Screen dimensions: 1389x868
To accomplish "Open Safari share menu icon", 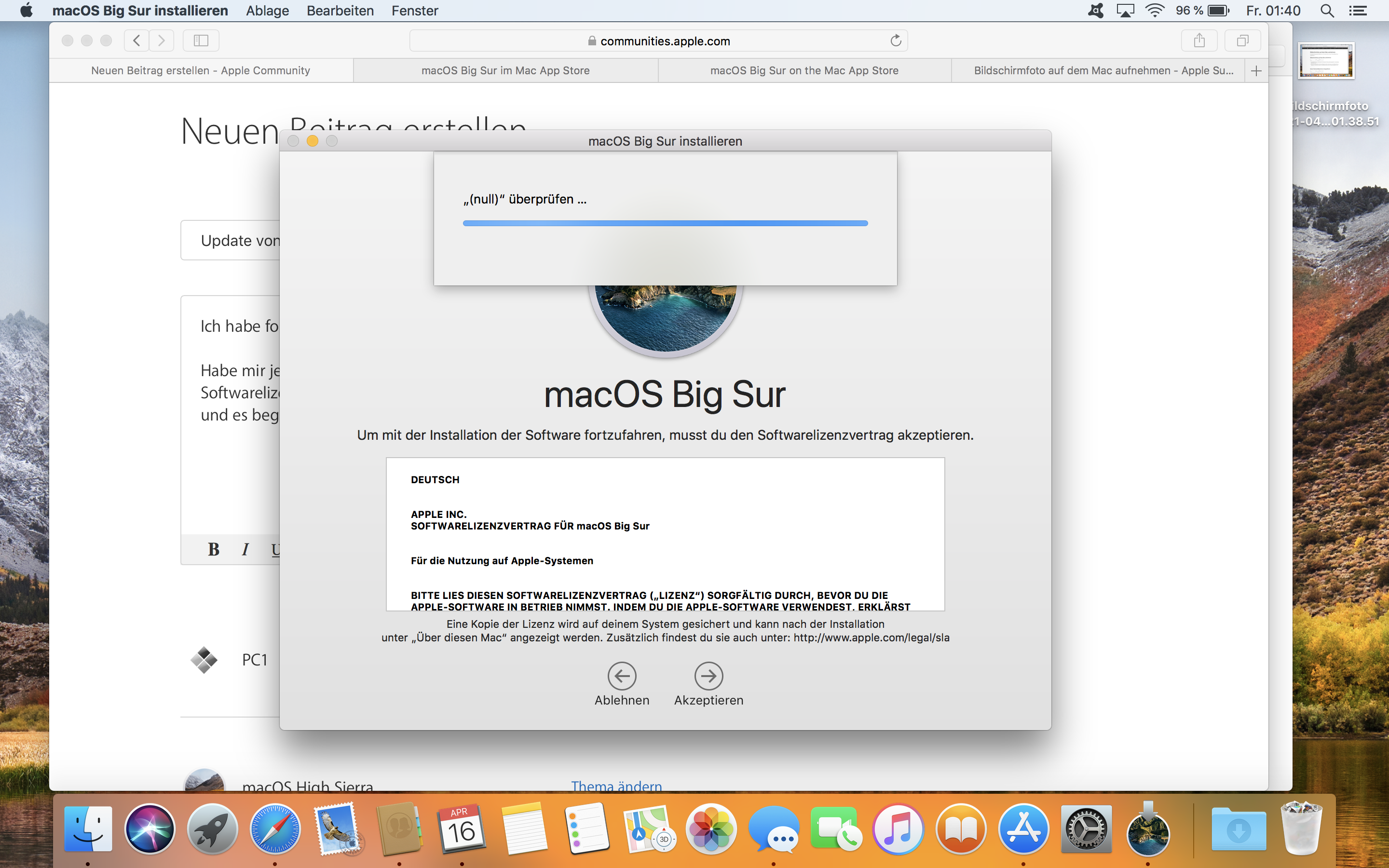I will pyautogui.click(x=1199, y=41).
